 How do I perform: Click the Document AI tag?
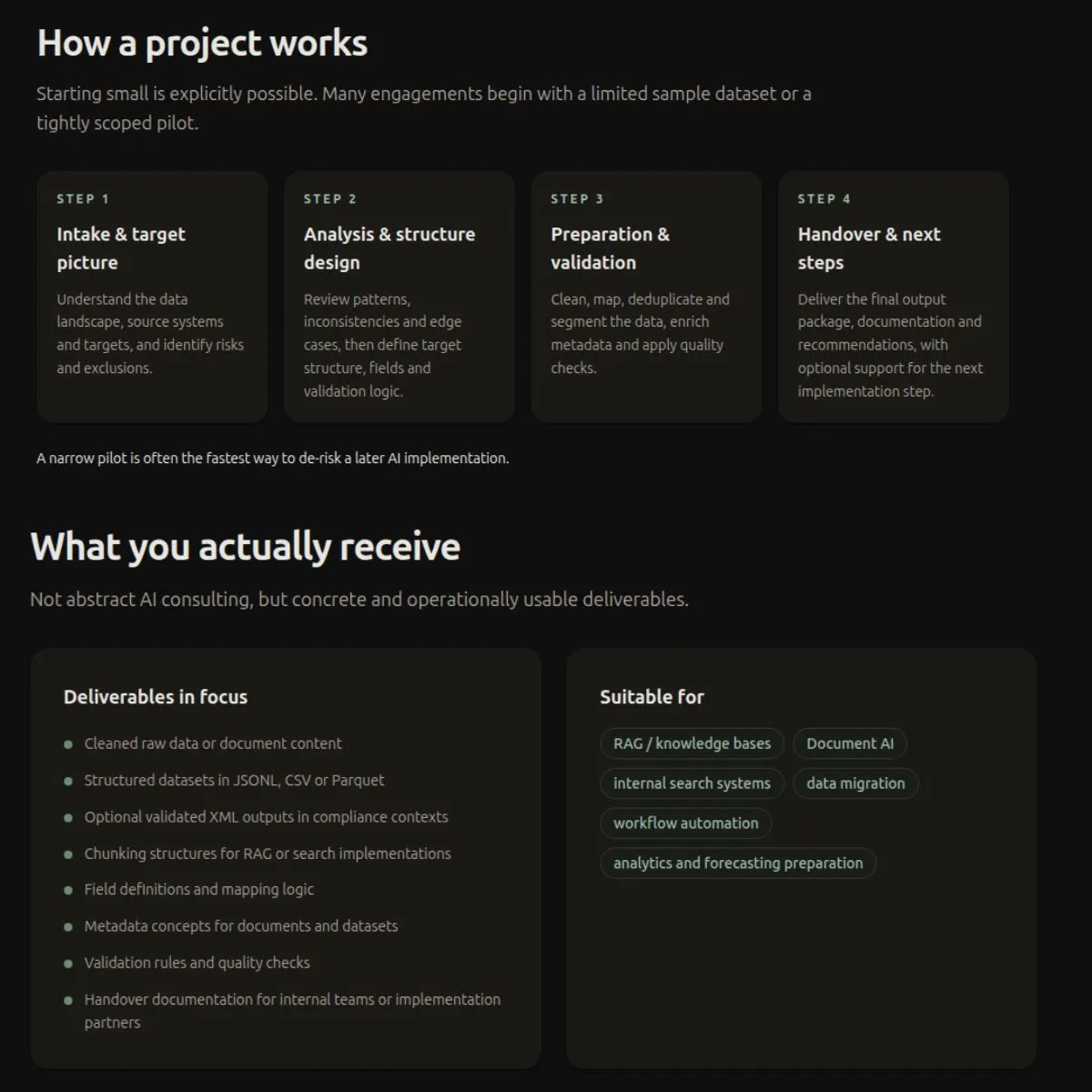pos(849,743)
